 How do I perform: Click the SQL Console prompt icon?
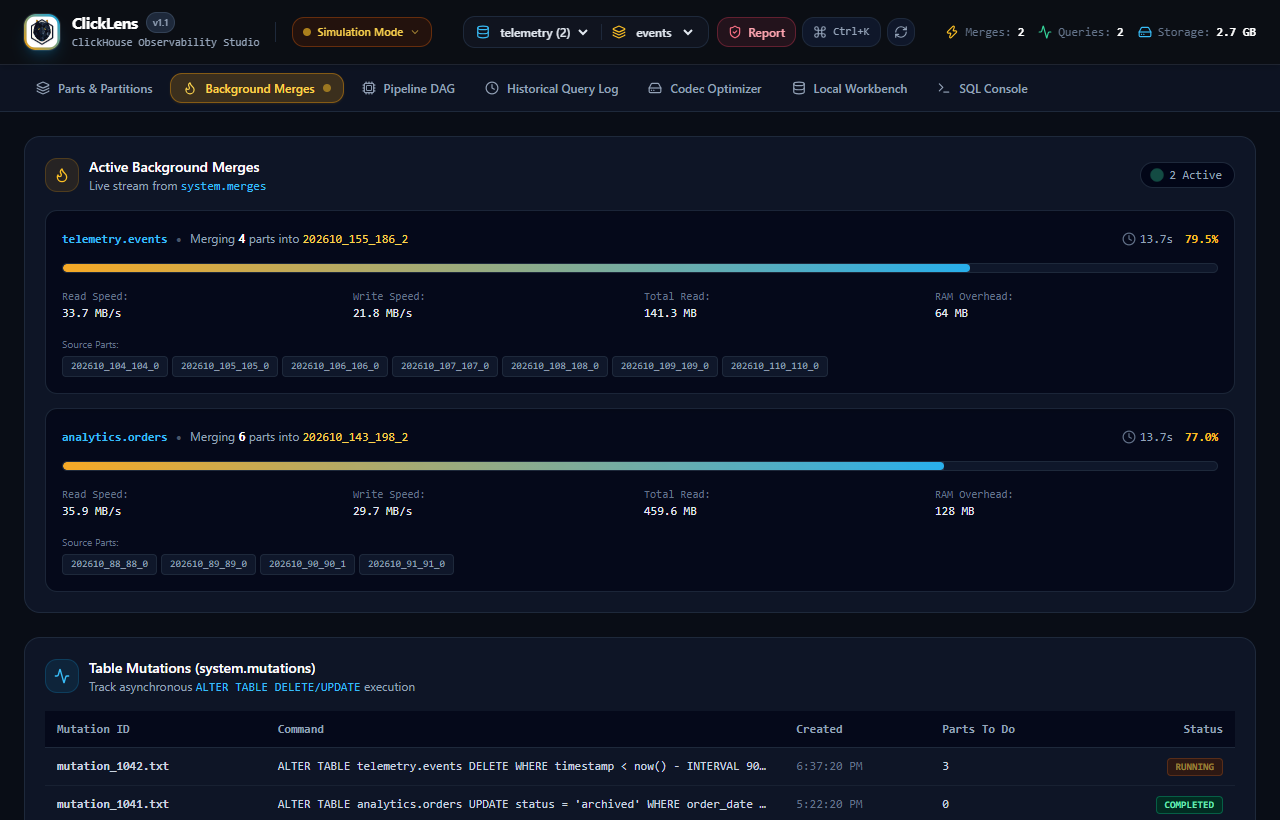point(943,88)
